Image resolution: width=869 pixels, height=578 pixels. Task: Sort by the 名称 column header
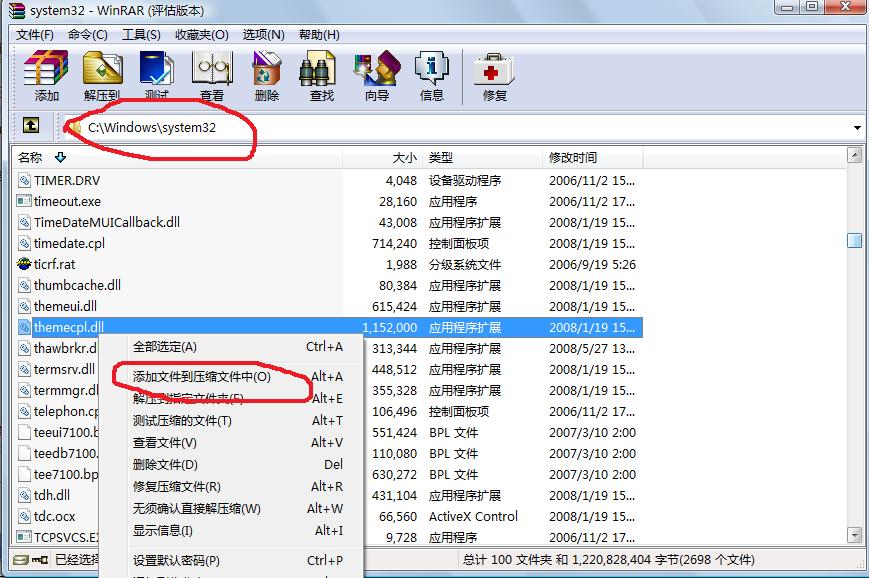point(177,157)
